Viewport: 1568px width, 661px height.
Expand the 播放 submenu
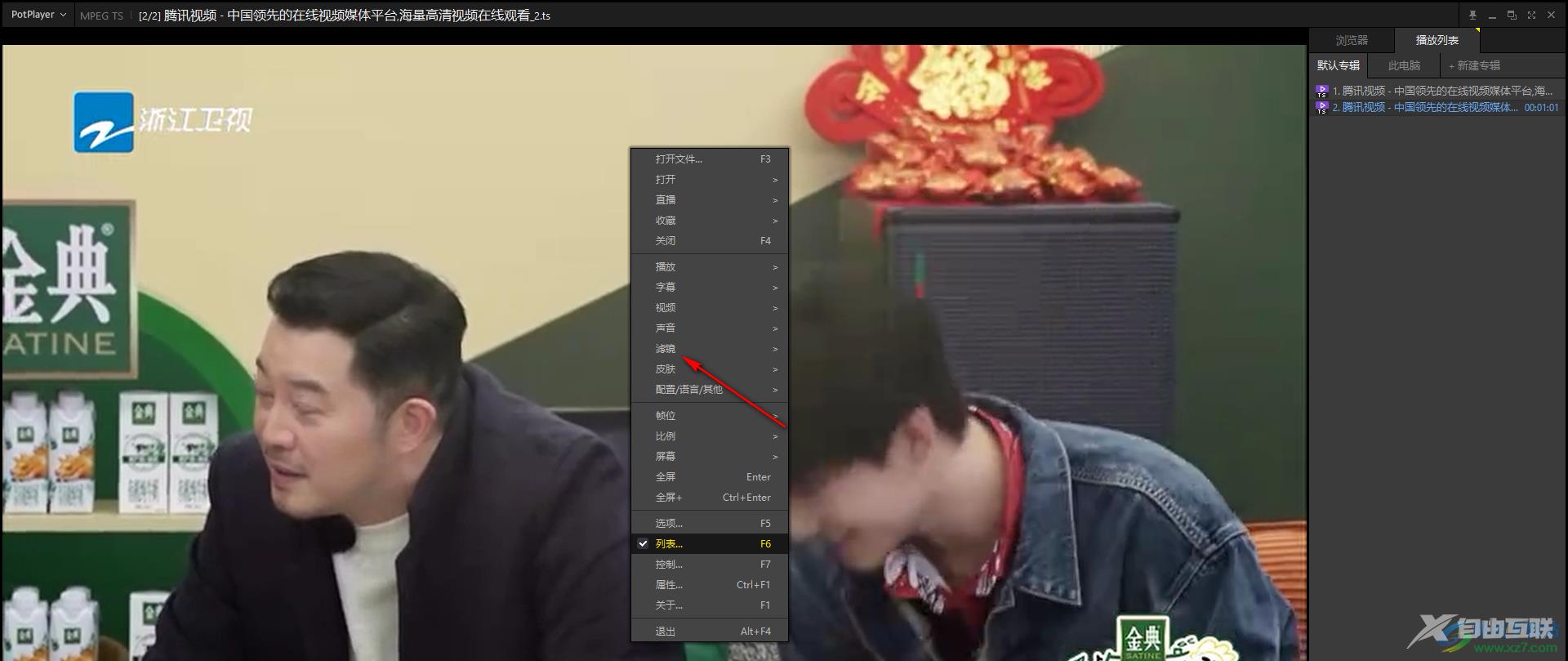pyautogui.click(x=709, y=266)
